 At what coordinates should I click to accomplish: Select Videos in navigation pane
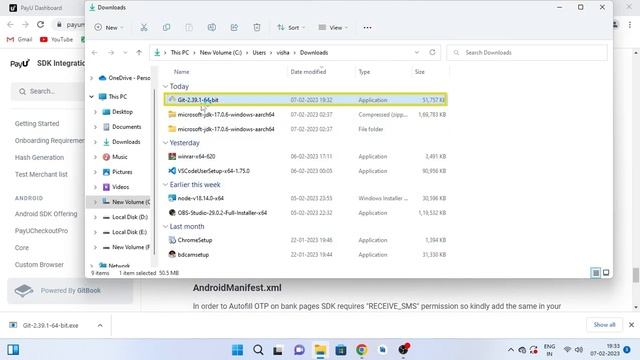120,187
